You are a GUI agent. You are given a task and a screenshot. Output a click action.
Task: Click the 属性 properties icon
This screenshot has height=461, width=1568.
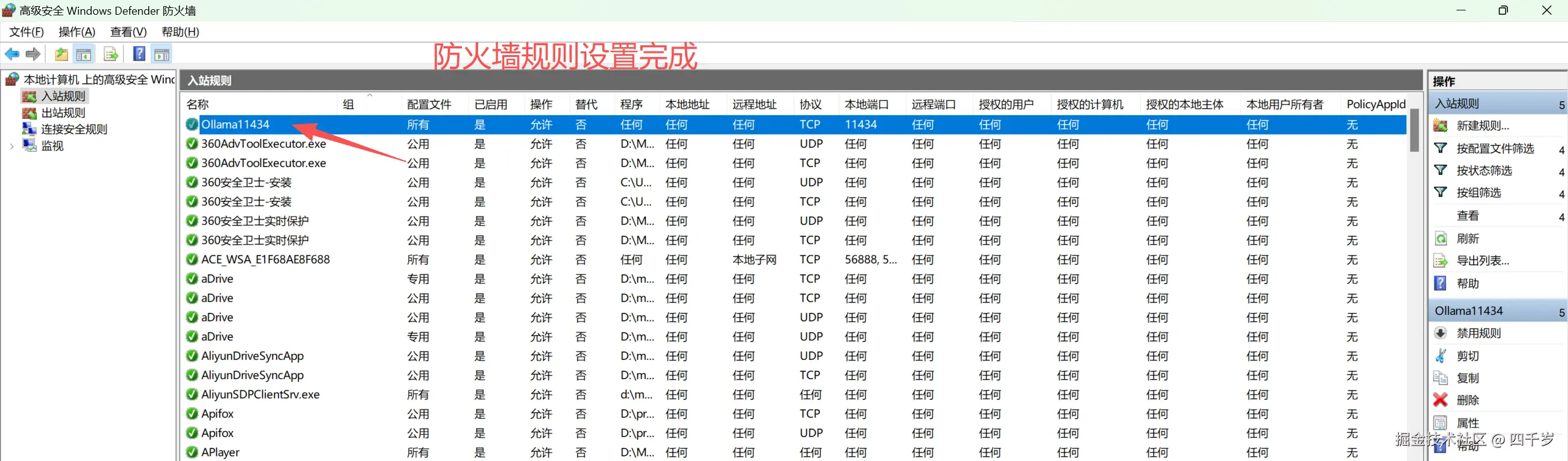(1441, 422)
